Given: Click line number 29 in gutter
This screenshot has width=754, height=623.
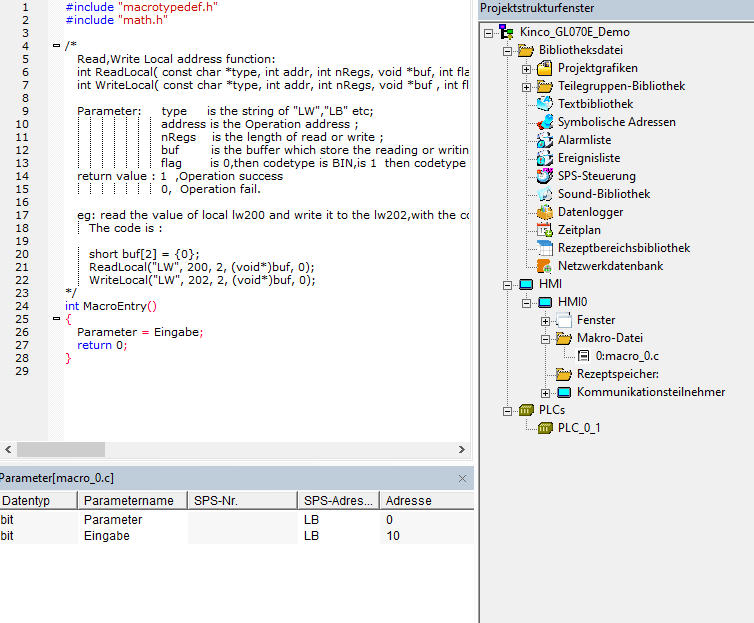Looking at the screenshot, I should click(x=22, y=371).
